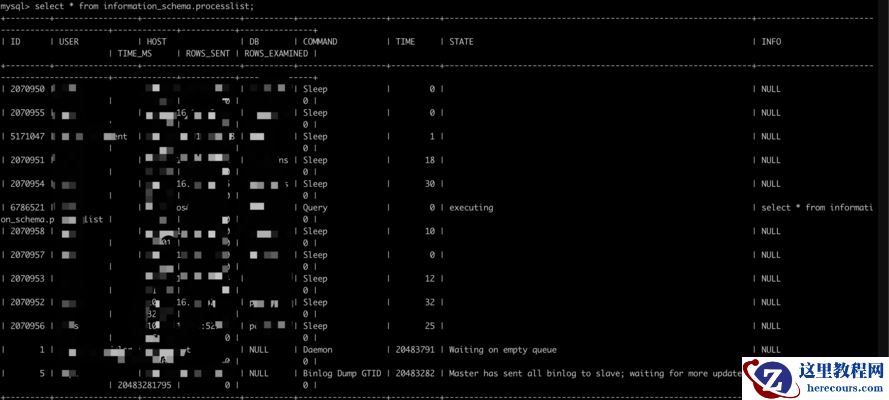
Task: Click the INFO column header
Action: (x=771, y=41)
